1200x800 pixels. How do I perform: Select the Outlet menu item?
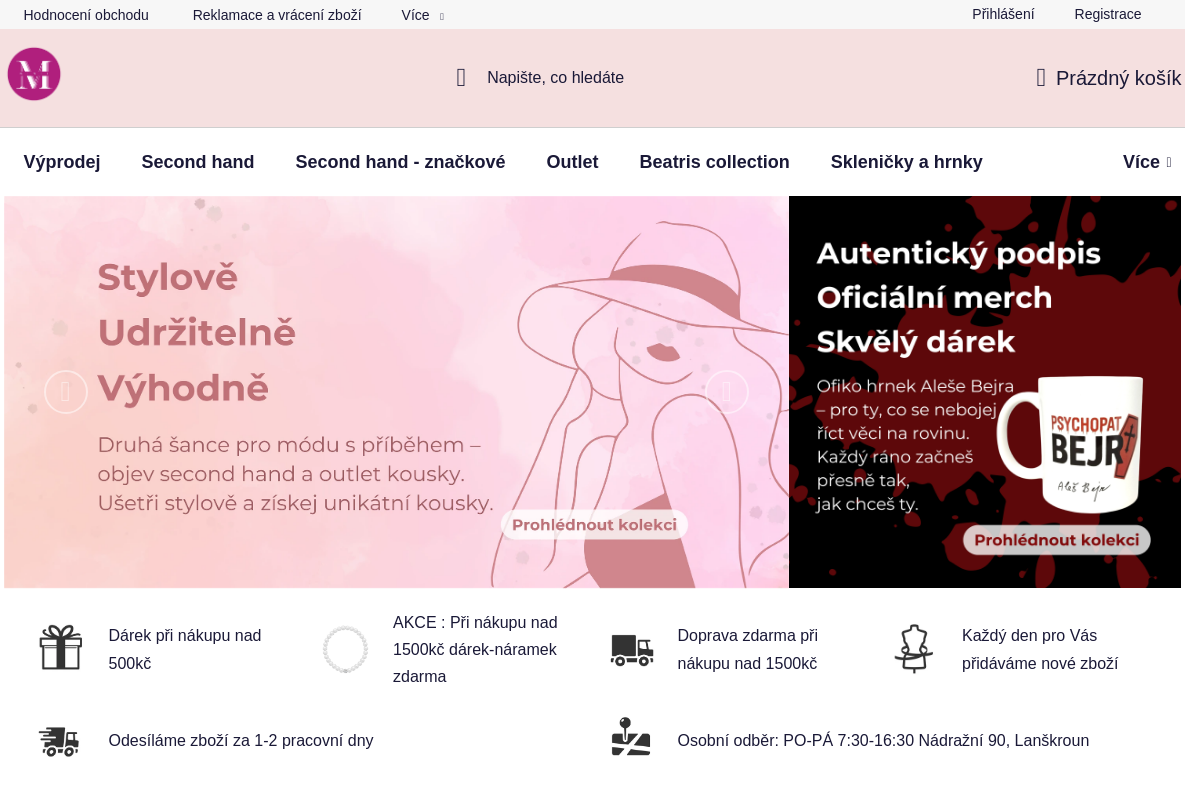(x=572, y=161)
